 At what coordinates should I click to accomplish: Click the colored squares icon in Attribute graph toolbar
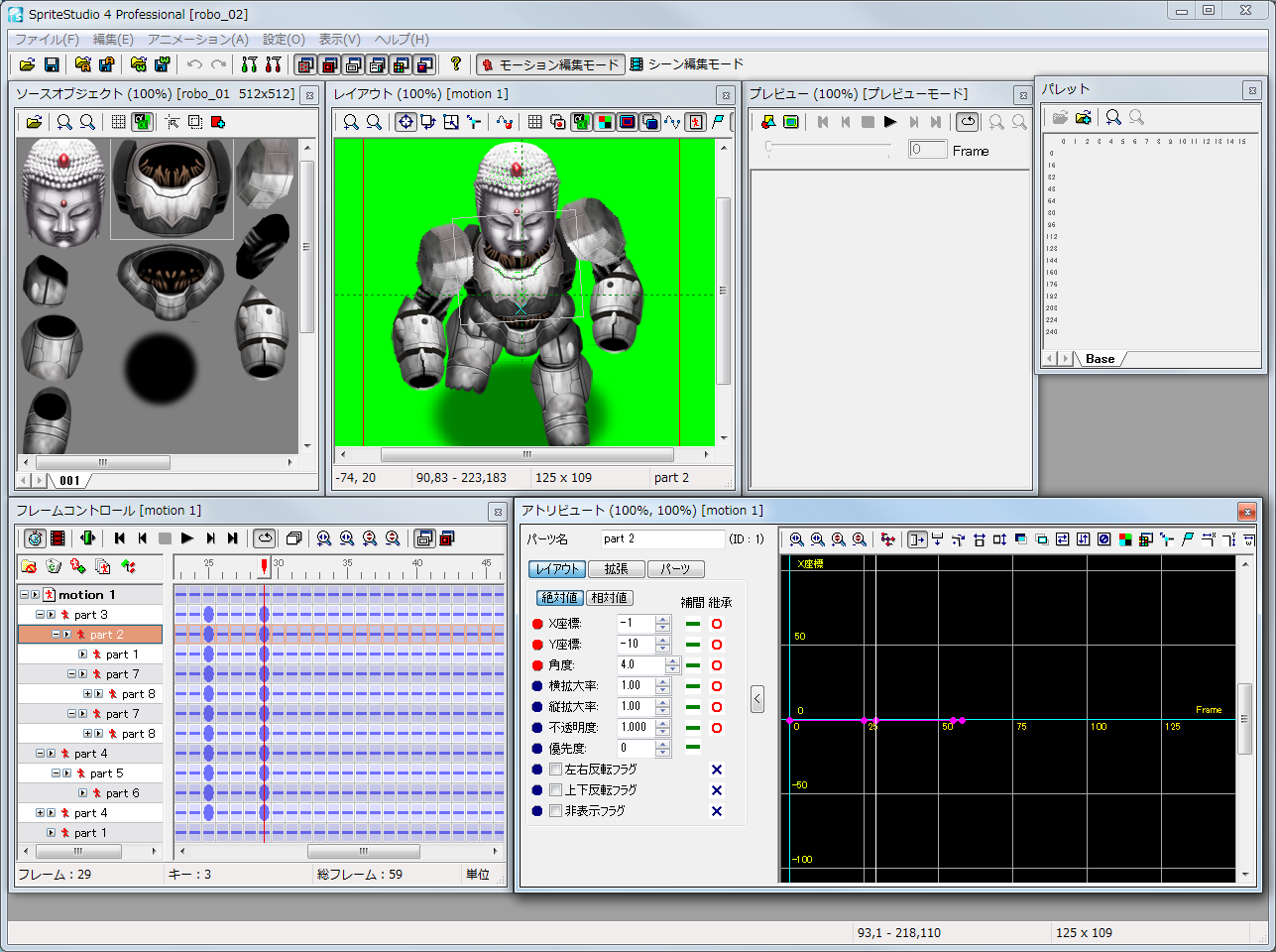(1125, 539)
